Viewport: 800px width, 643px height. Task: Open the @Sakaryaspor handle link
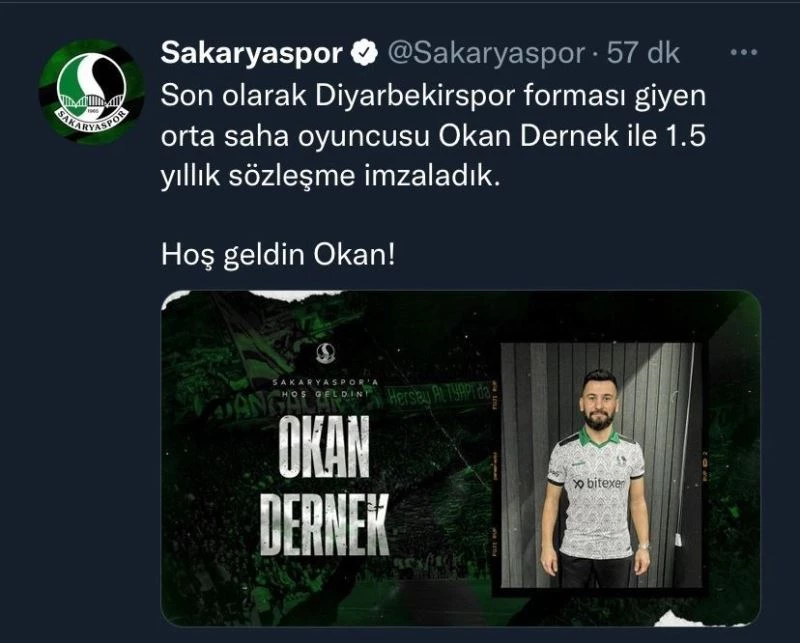tap(486, 53)
